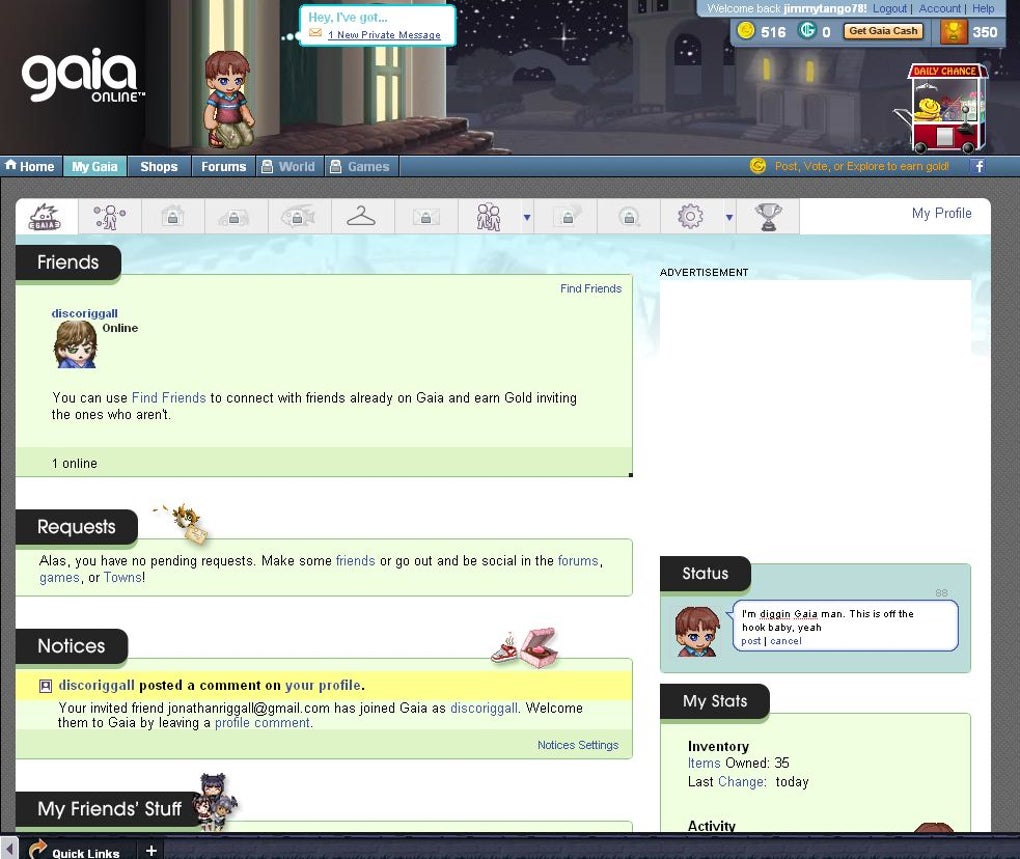The width and height of the screenshot is (1020, 859).
Task: Click discoriggall link in highlighted notice
Action: click(96, 685)
